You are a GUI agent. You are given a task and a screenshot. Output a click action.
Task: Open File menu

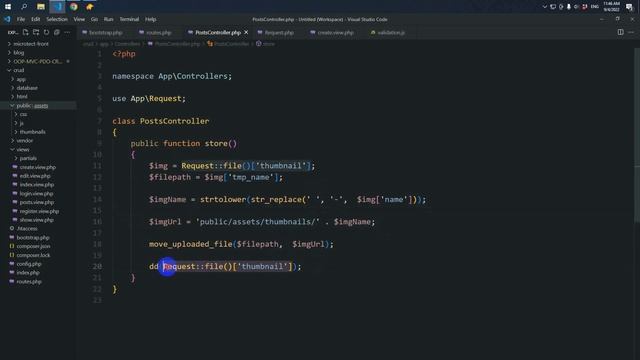[x=21, y=19]
